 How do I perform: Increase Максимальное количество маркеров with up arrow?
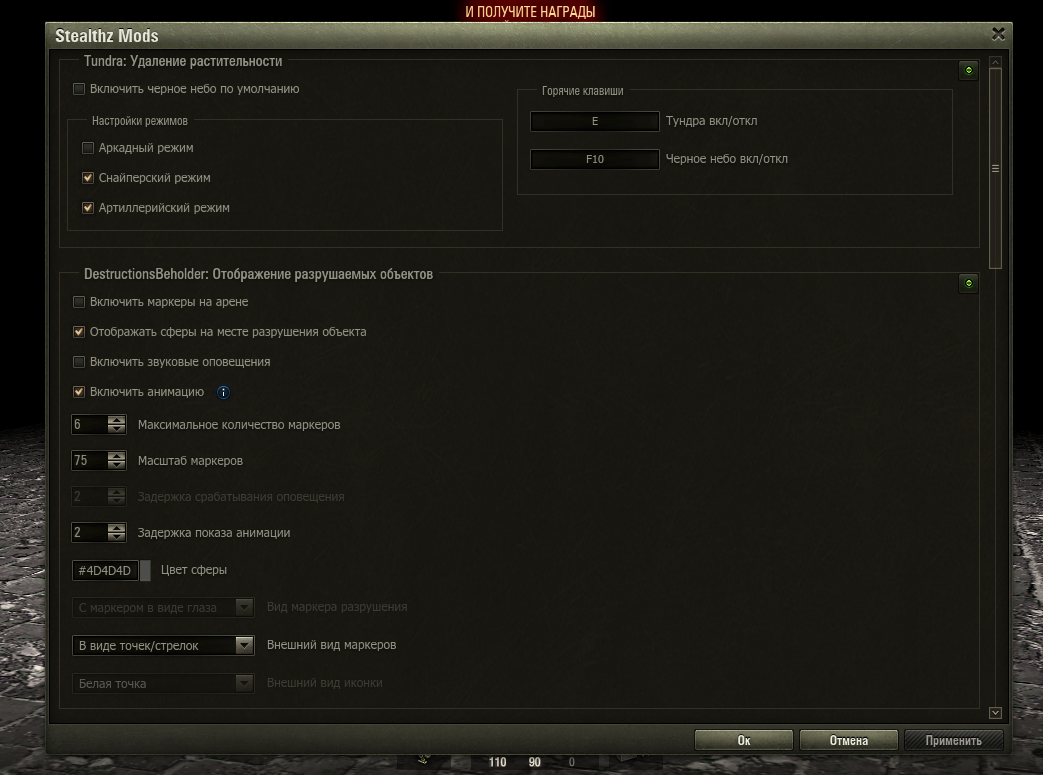coord(117,420)
